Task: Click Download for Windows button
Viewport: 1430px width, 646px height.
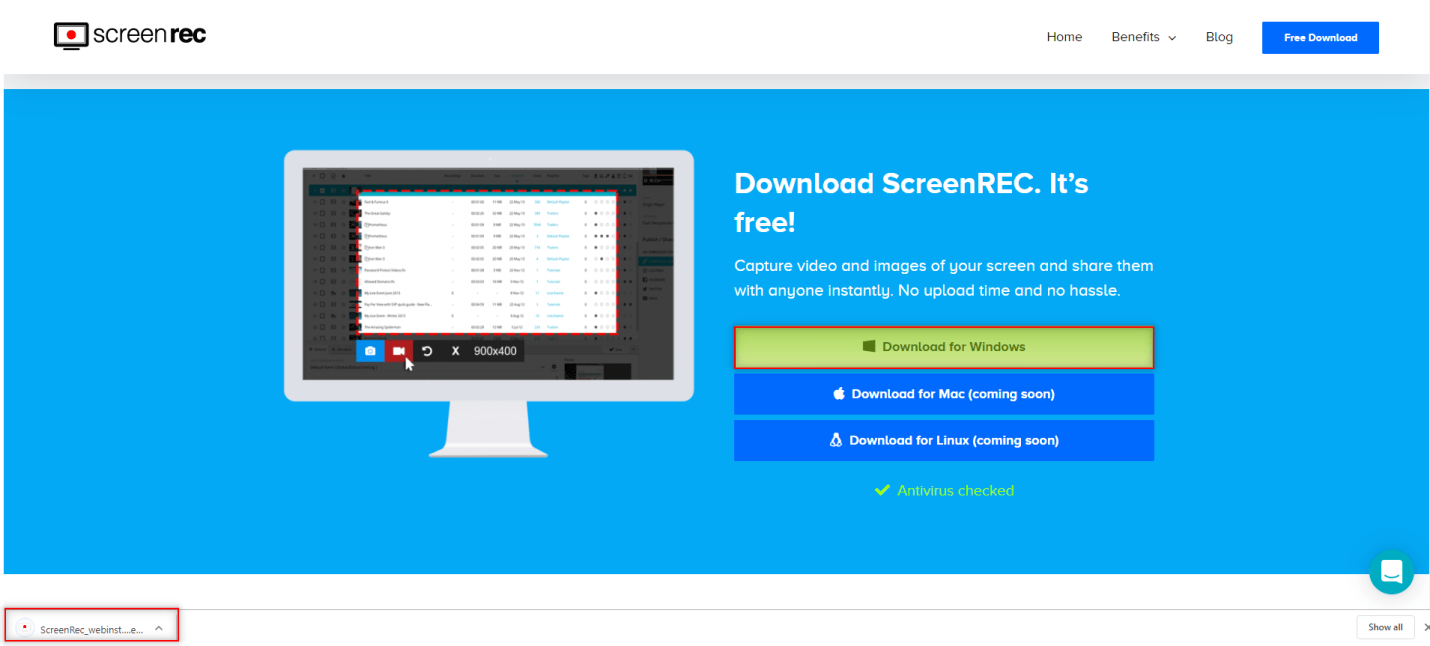Action: pos(944,347)
